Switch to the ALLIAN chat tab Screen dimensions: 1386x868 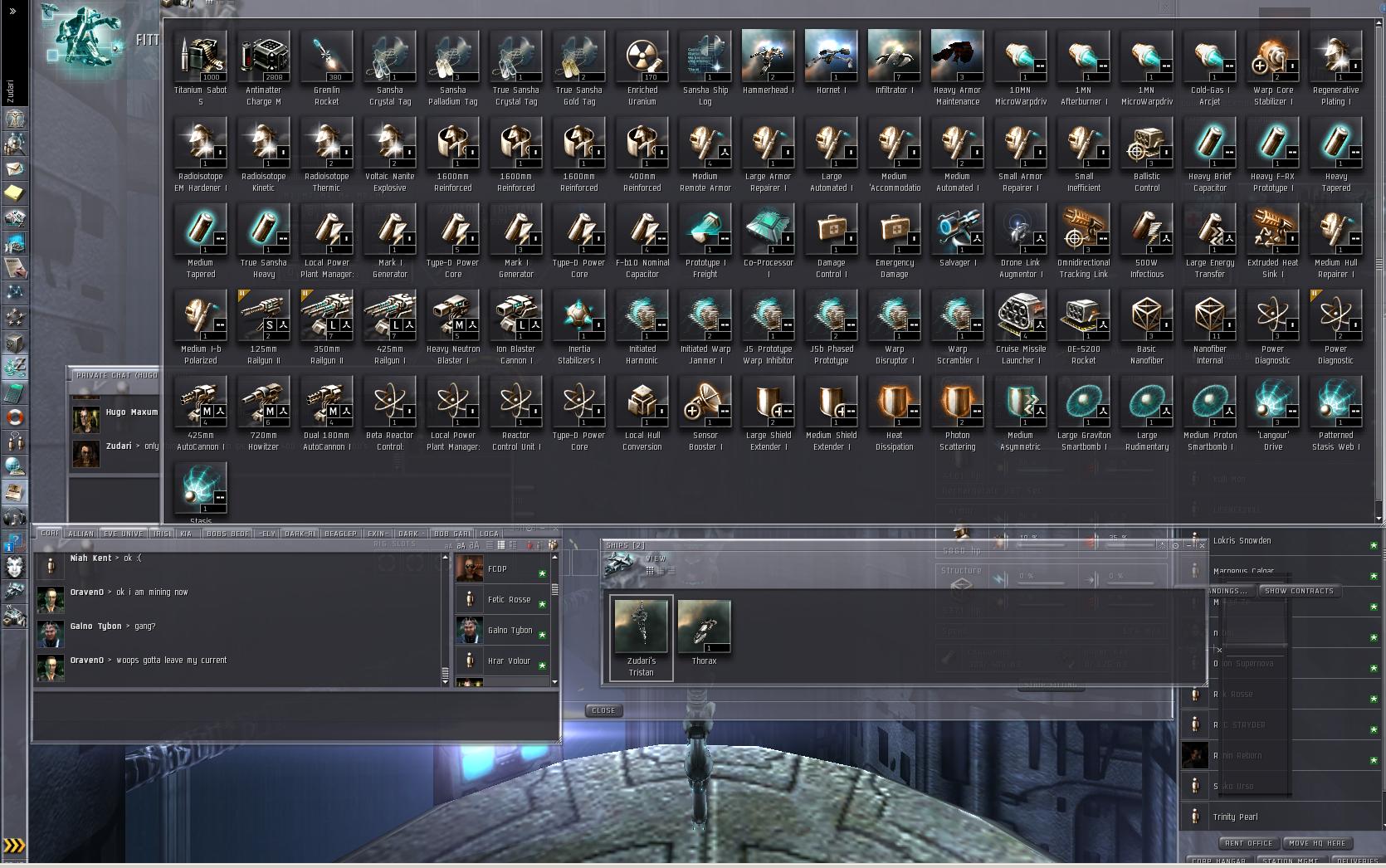pyautogui.click(x=81, y=534)
